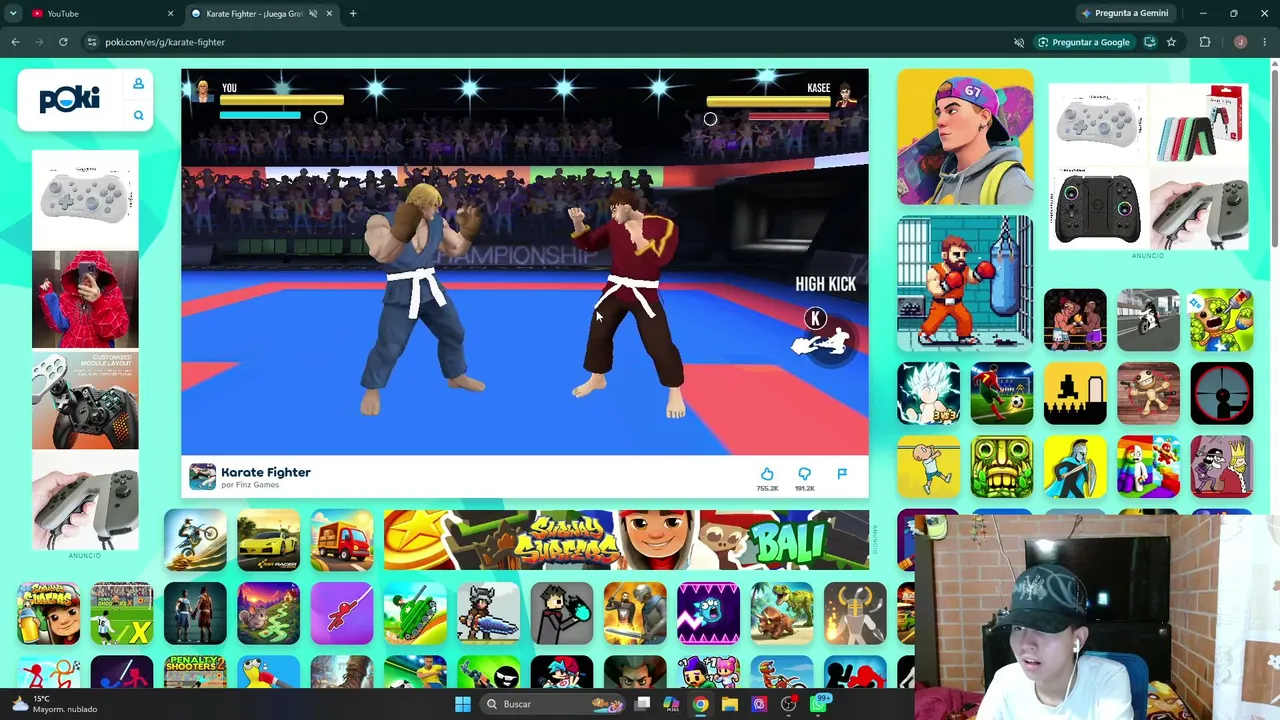Open Microsoft 365 from the taskbar

[x=672, y=704]
